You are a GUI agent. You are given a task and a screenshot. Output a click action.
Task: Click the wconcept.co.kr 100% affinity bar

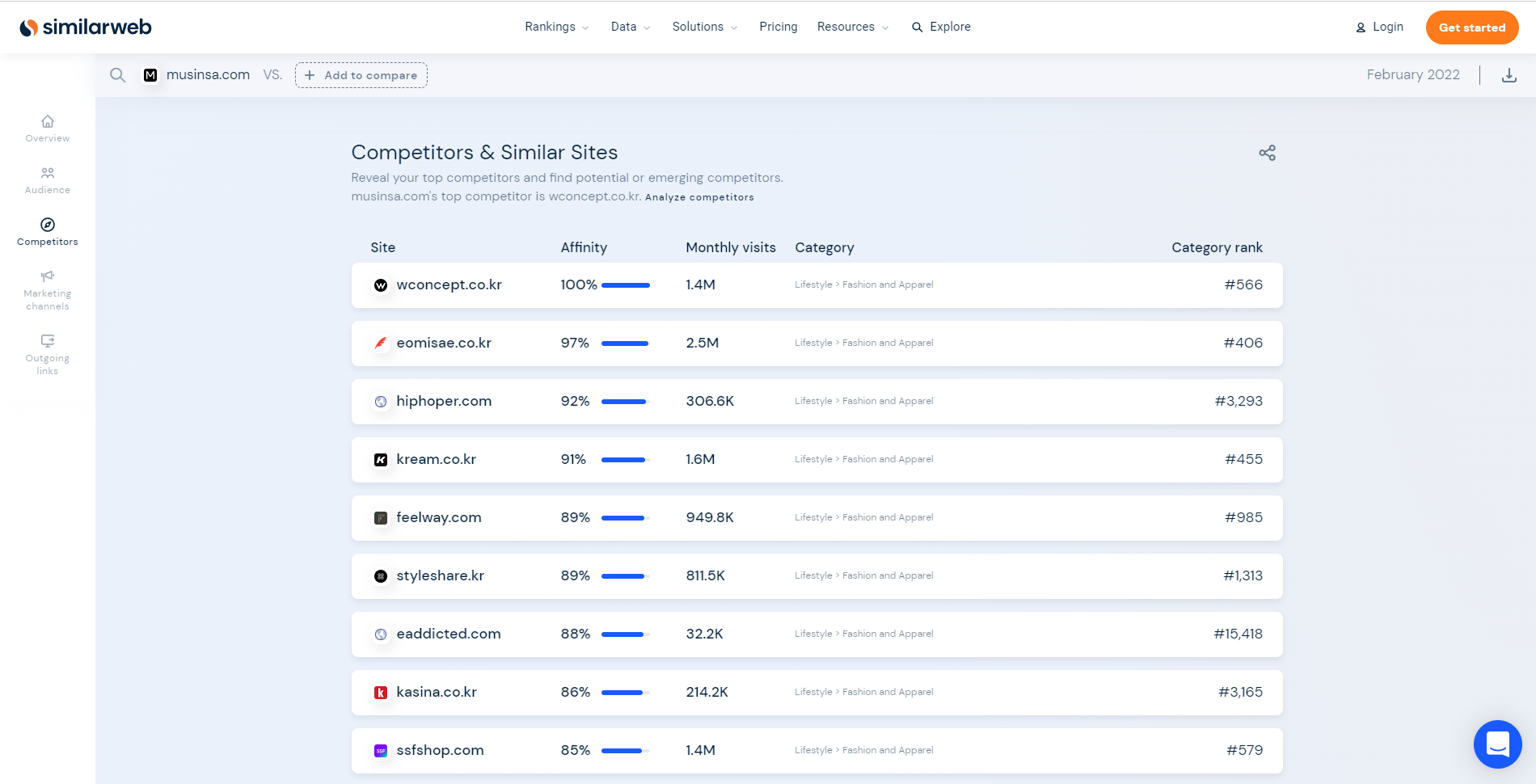tap(626, 285)
